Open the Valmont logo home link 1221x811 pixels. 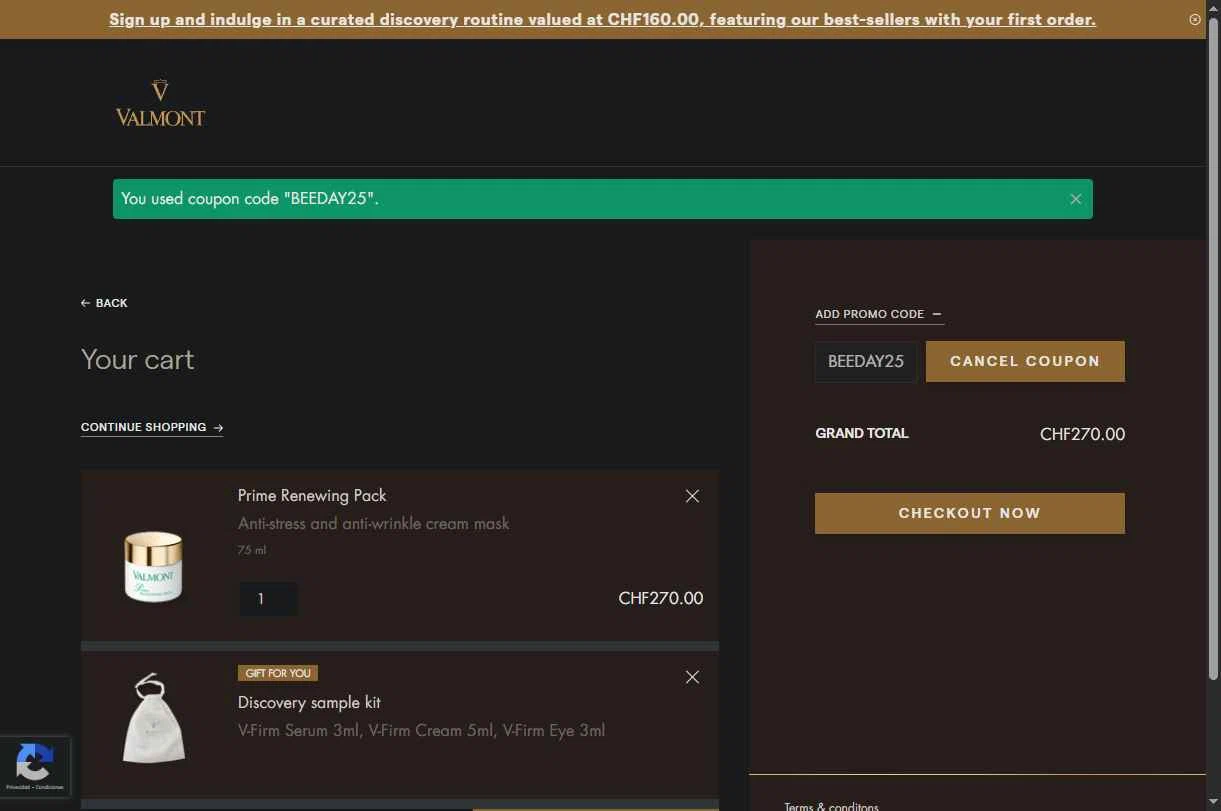[160, 103]
